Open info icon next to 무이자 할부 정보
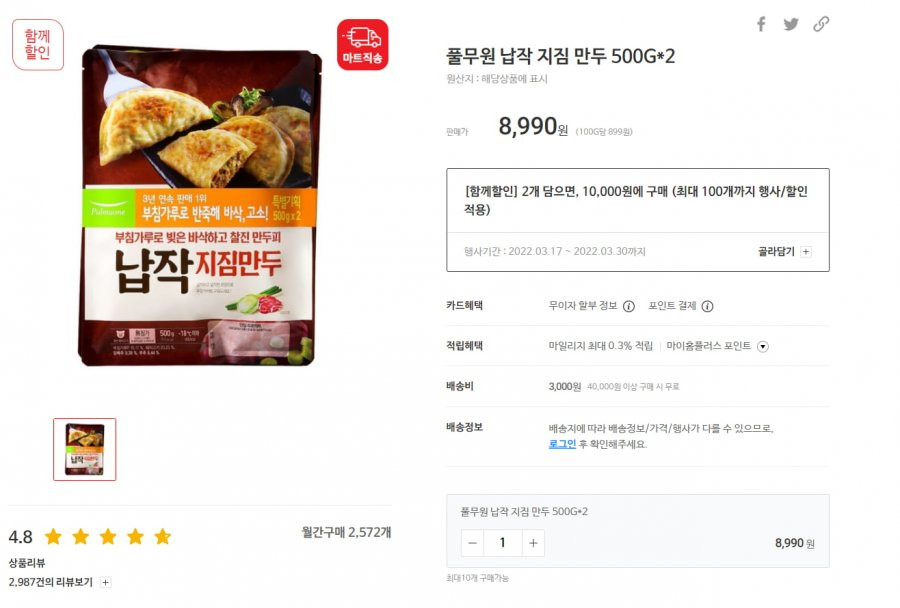The height and width of the screenshot is (608, 900). click(x=629, y=306)
